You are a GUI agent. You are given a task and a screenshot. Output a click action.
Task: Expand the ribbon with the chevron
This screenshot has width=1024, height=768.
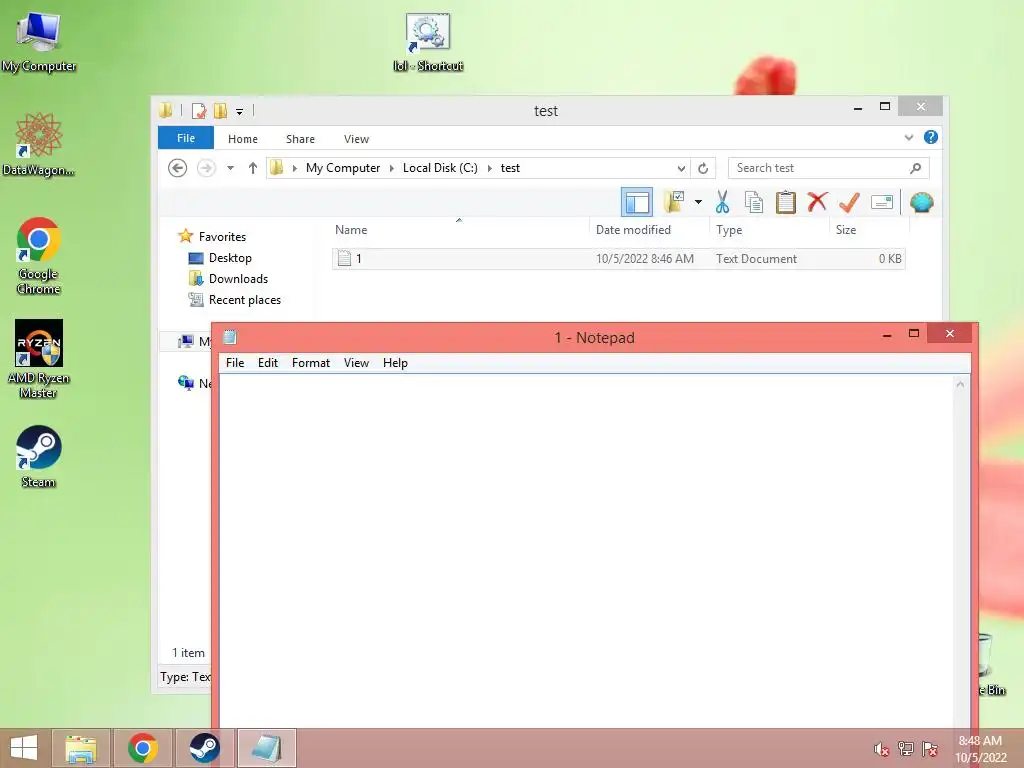908,138
